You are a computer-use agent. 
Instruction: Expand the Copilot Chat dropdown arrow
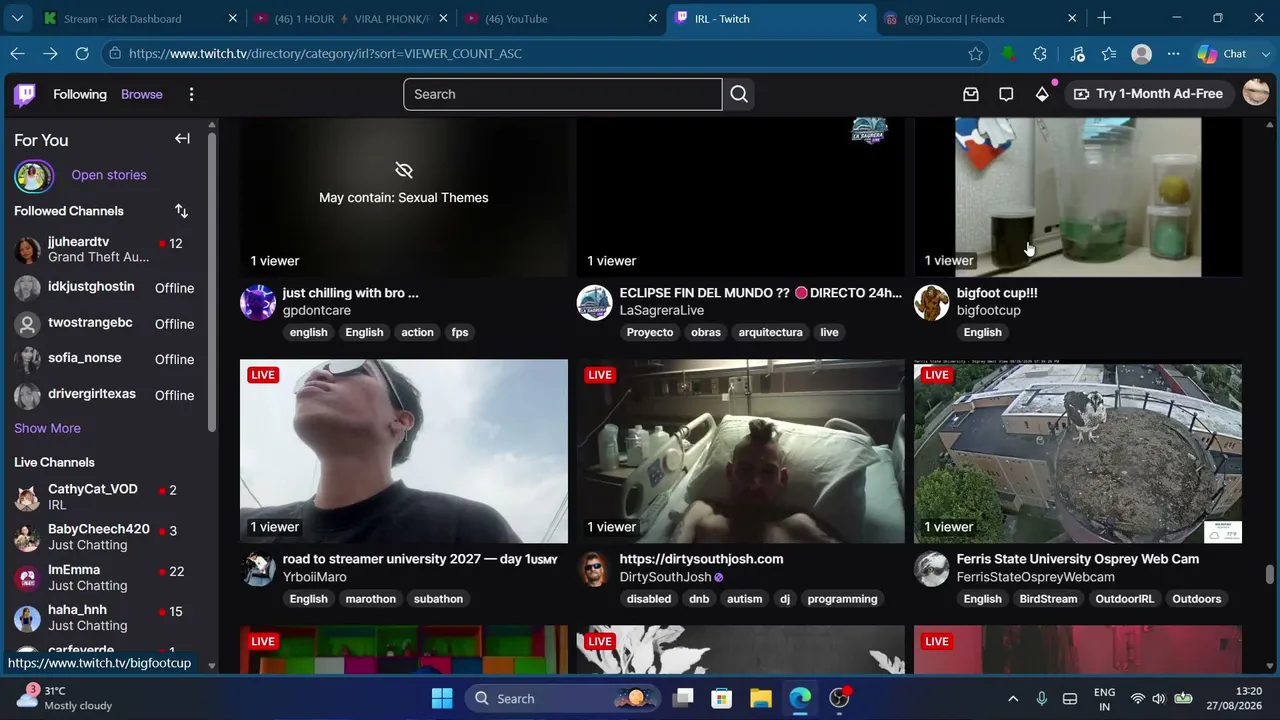point(1265,54)
